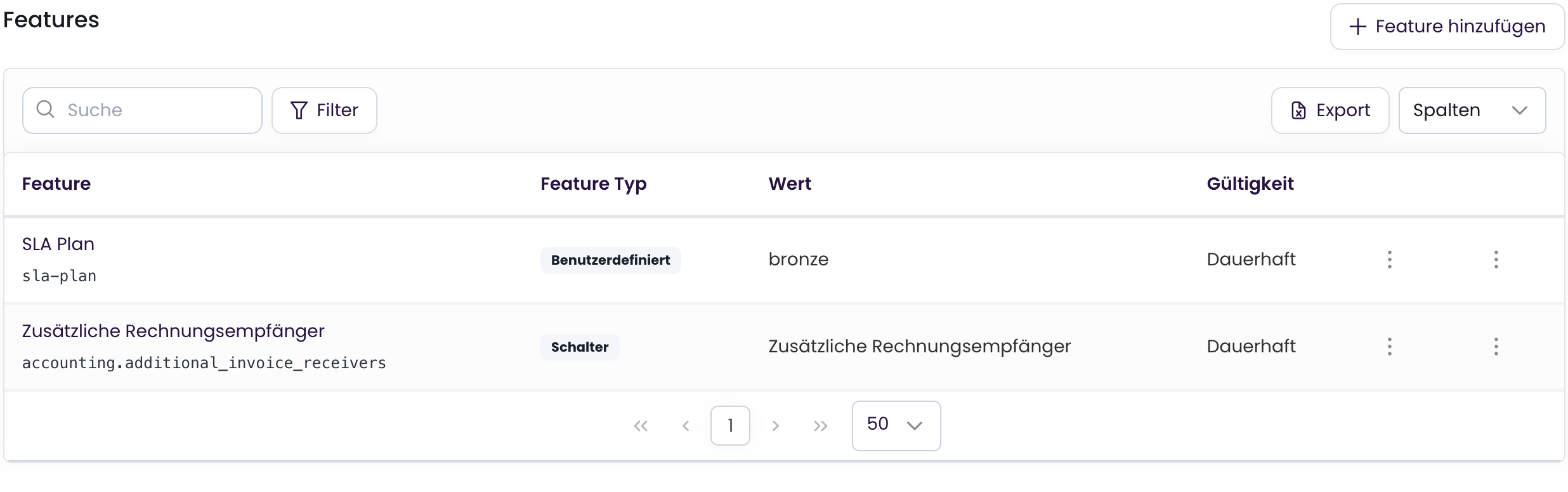Open the kebab menu for SLA Plan row
This screenshot has width=1568, height=492.
coord(1496,259)
